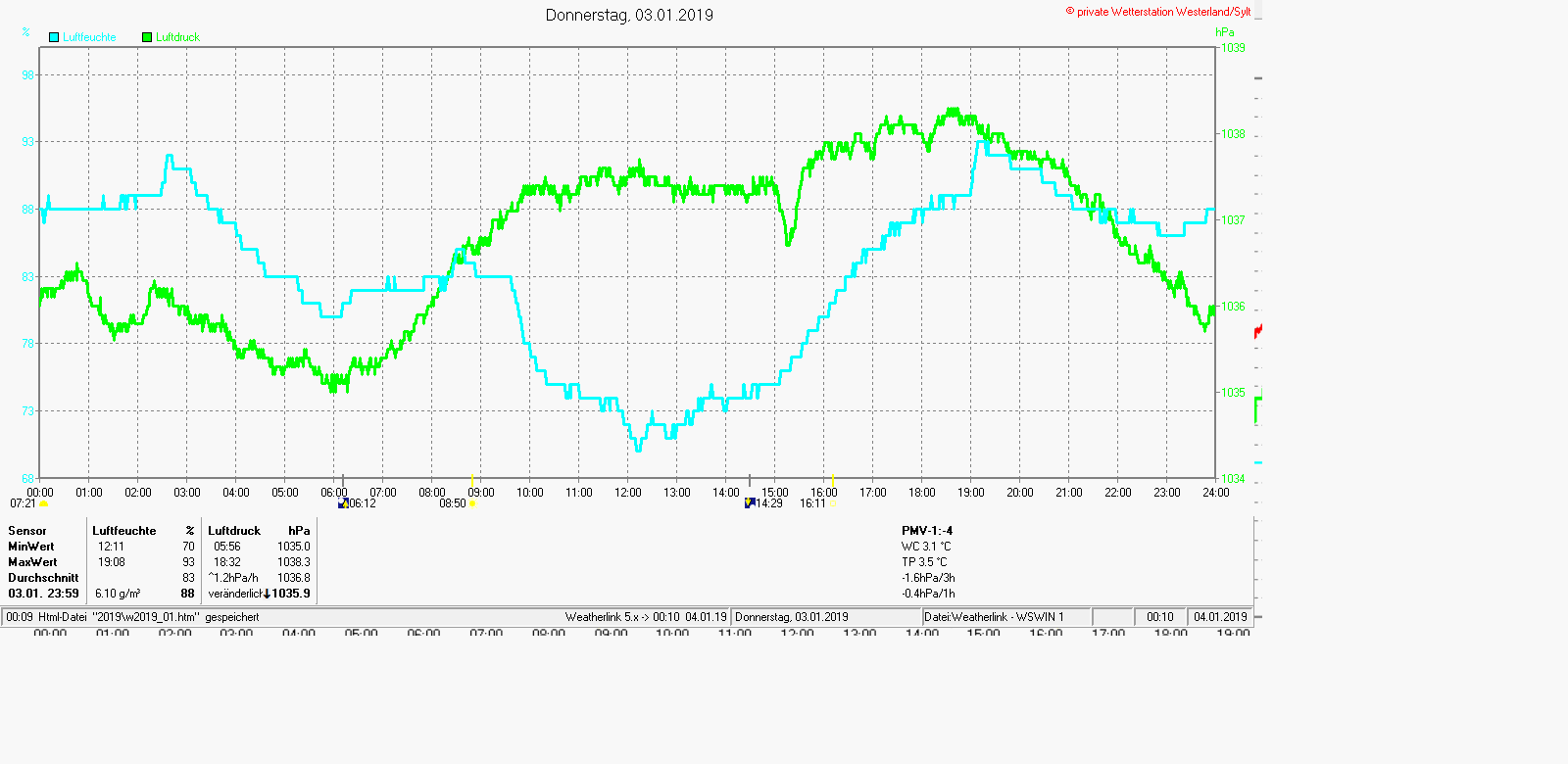Select the Luftdruck legend label

[177, 37]
